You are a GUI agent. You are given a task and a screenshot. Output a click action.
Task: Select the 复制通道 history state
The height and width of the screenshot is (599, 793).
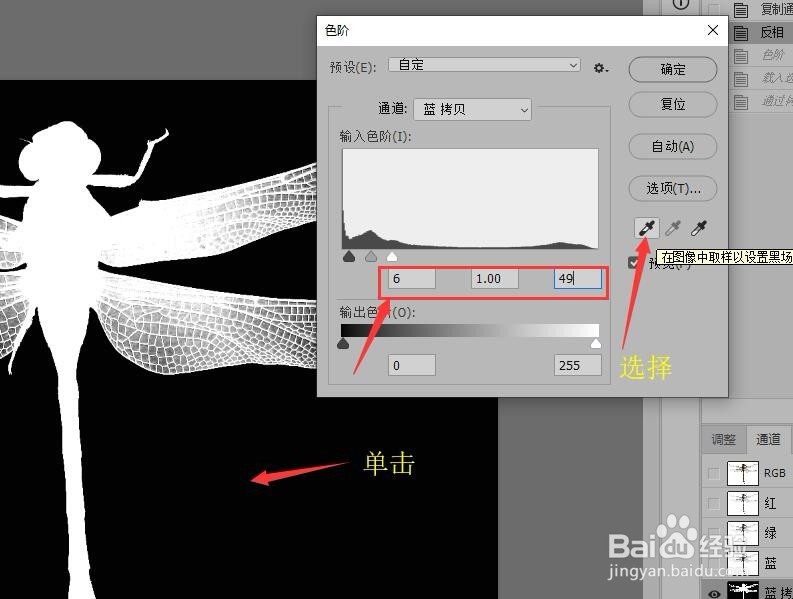[762, 10]
